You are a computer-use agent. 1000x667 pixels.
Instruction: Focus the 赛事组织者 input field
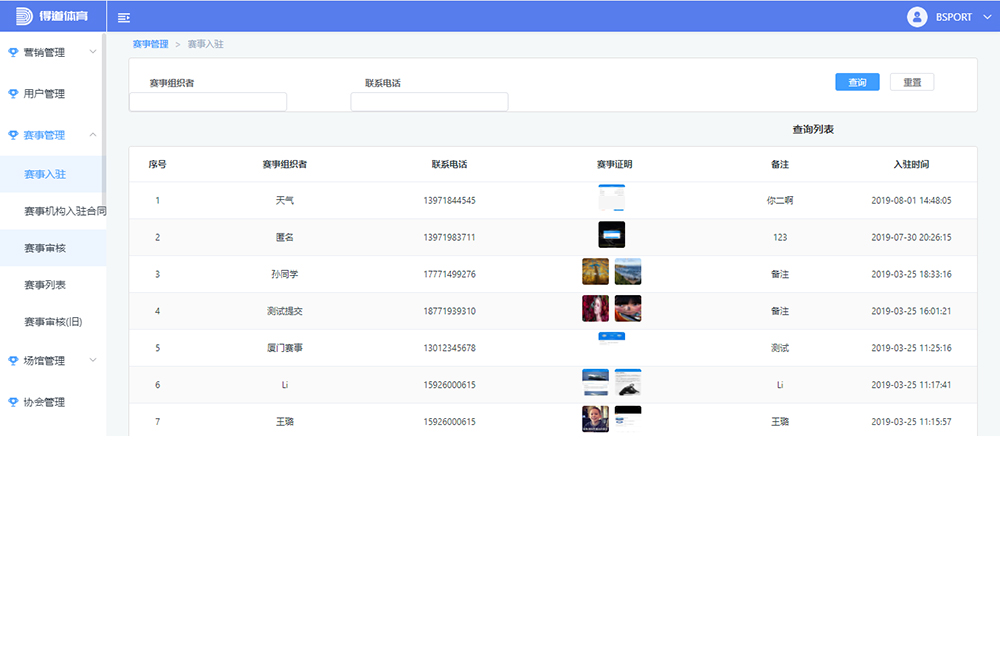[x=208, y=102]
